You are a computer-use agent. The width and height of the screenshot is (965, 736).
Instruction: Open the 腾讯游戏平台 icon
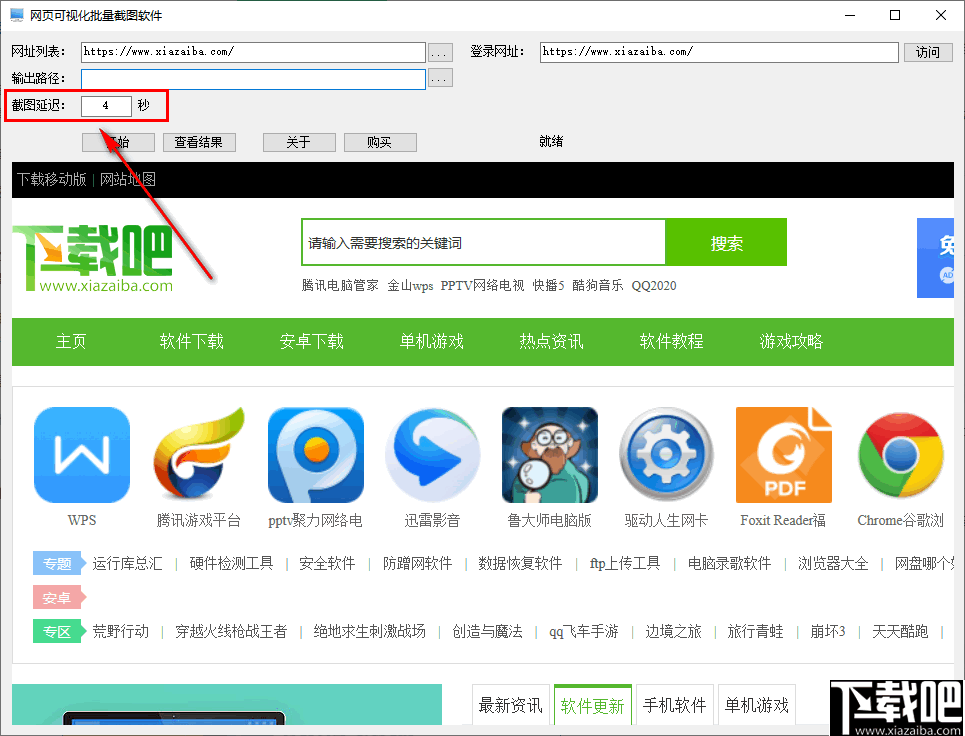click(198, 455)
